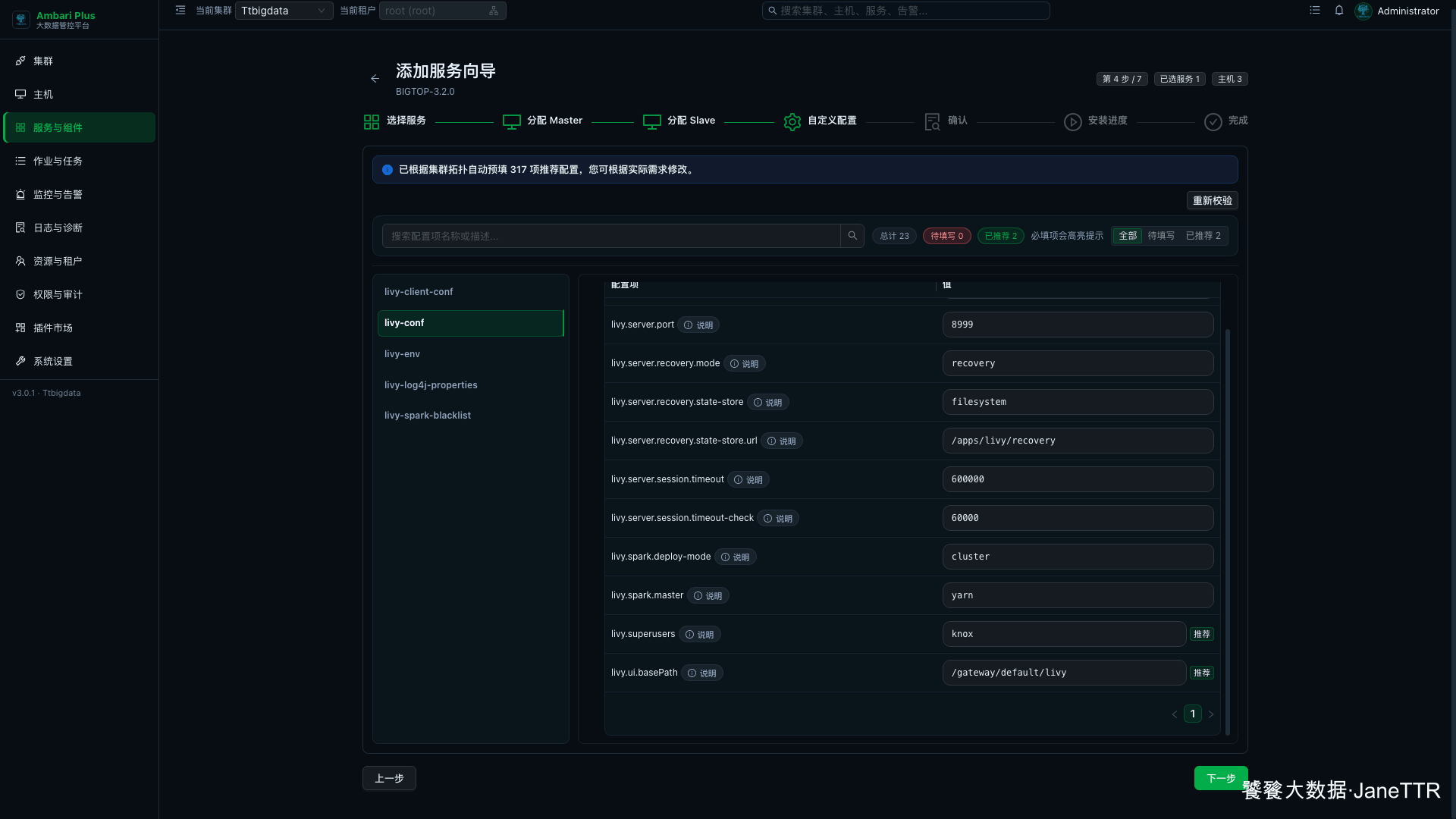Click the 已推荐 2 green badge
1456x819 pixels.
point(1001,236)
